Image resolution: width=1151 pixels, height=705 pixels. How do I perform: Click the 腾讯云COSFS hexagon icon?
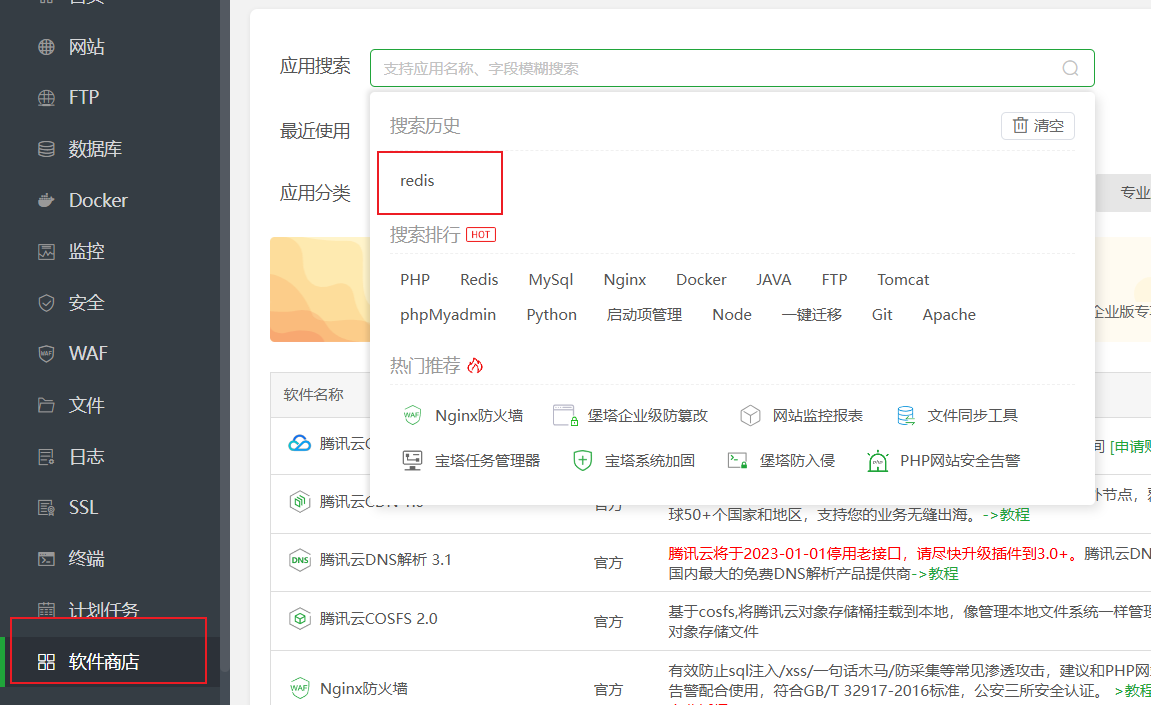pyautogui.click(x=299, y=619)
